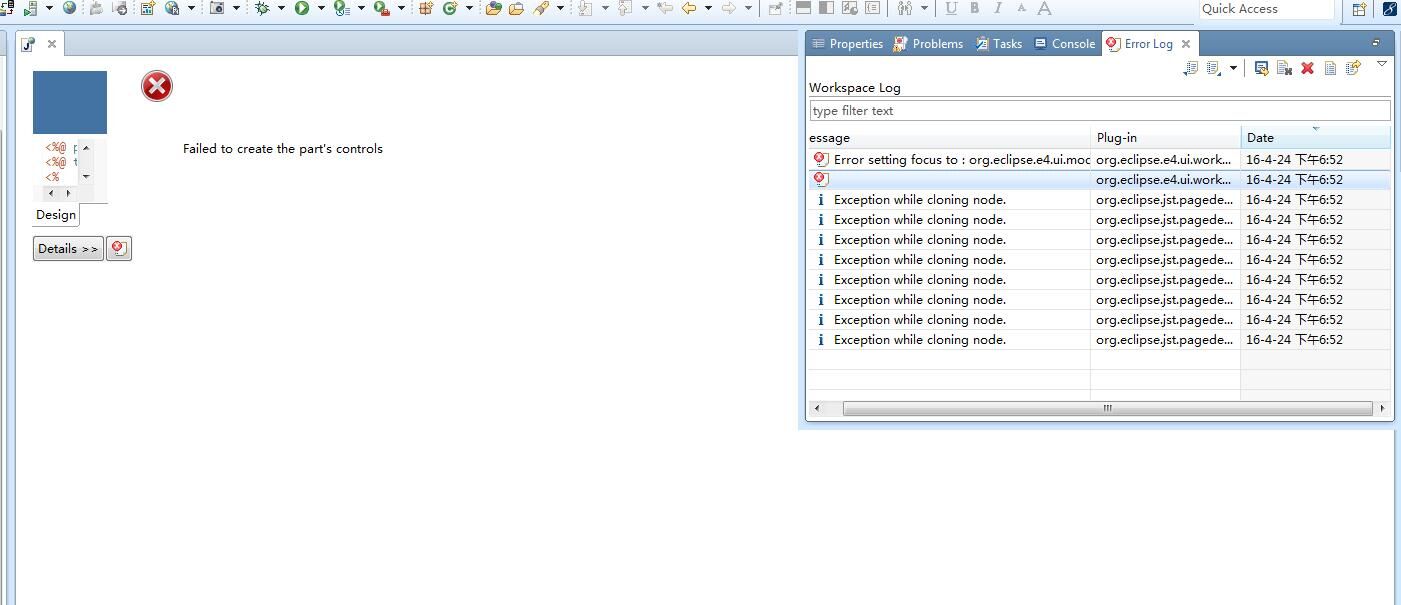The image size is (1401, 605).
Task: Click the Debug bug icon
Action: 262,8
